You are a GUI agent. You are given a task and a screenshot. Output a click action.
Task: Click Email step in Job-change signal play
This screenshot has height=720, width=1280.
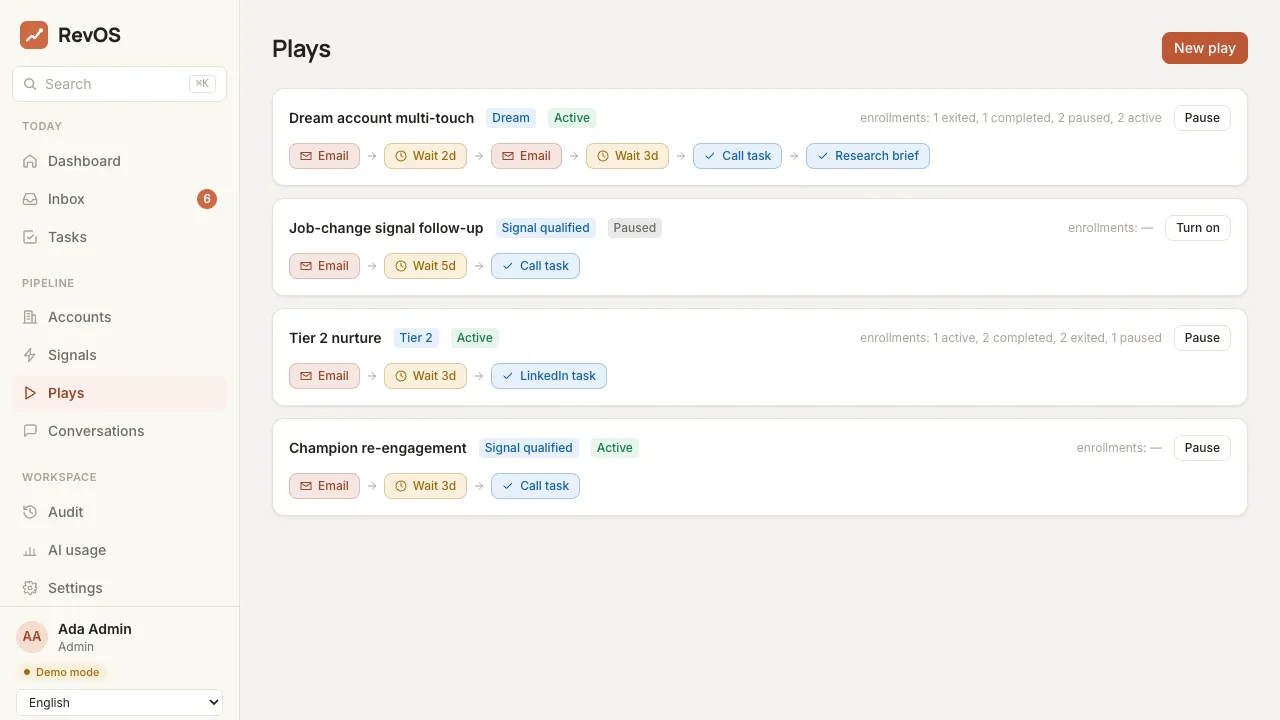click(x=324, y=266)
